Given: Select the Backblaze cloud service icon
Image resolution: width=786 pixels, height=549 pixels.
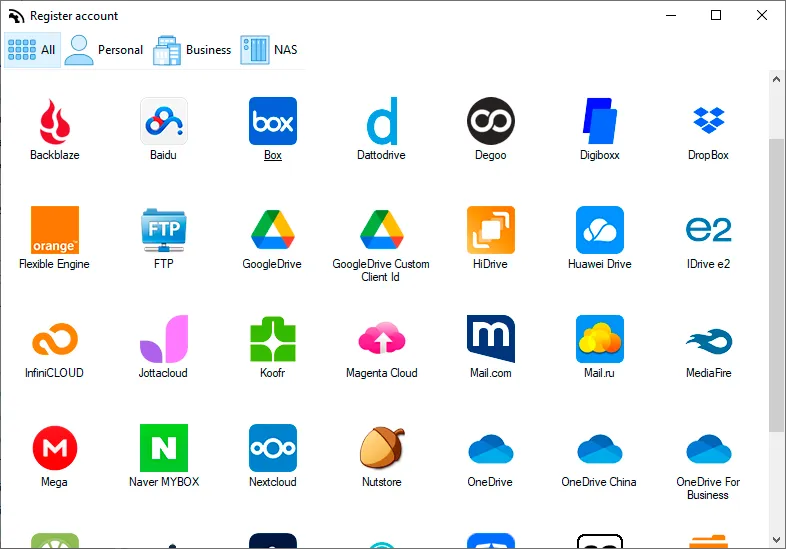Looking at the screenshot, I should (55, 121).
